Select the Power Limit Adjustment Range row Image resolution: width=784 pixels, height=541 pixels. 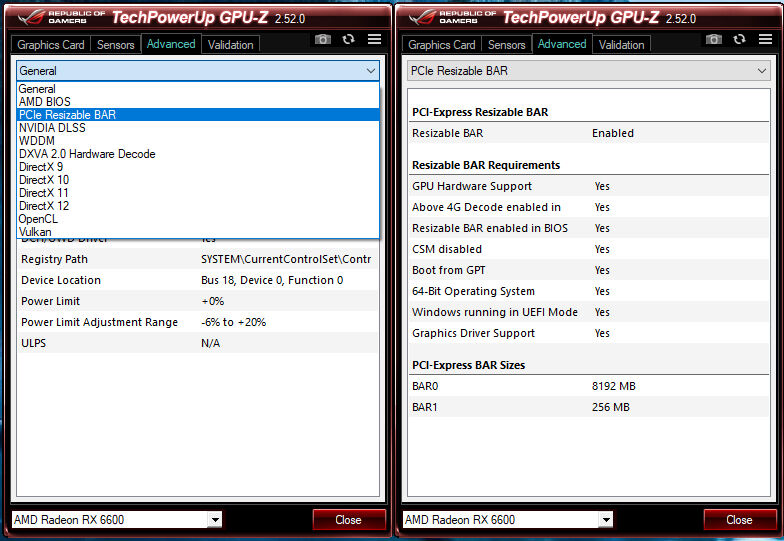198,322
